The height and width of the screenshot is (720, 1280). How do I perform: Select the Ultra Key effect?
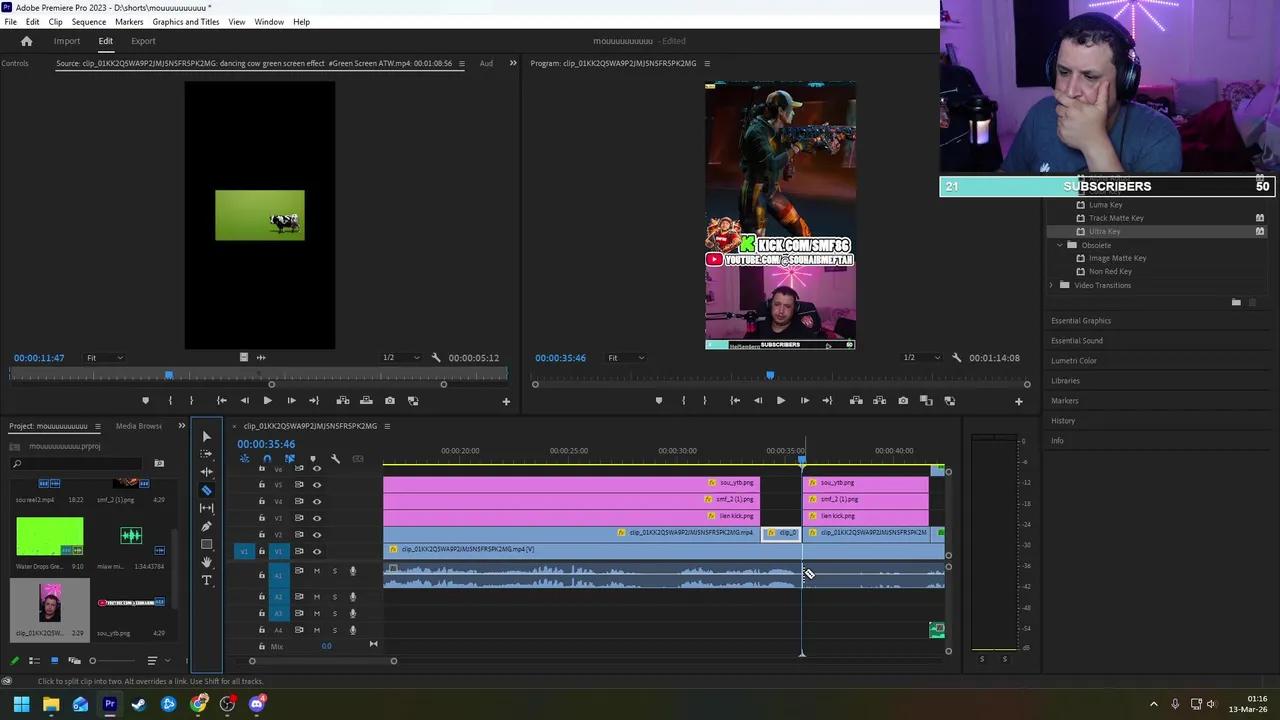[1105, 231]
